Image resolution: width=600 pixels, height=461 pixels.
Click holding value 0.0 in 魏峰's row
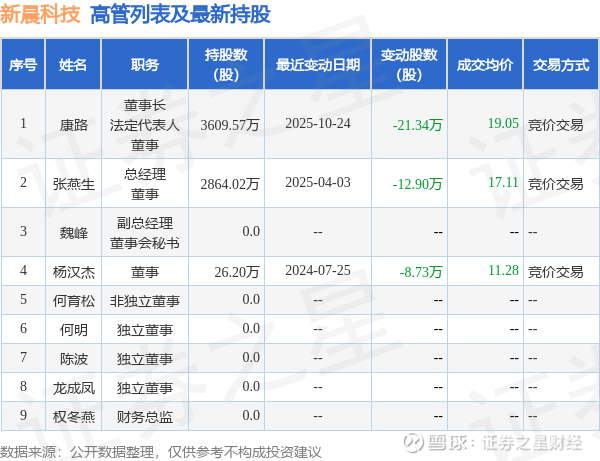[251, 231]
